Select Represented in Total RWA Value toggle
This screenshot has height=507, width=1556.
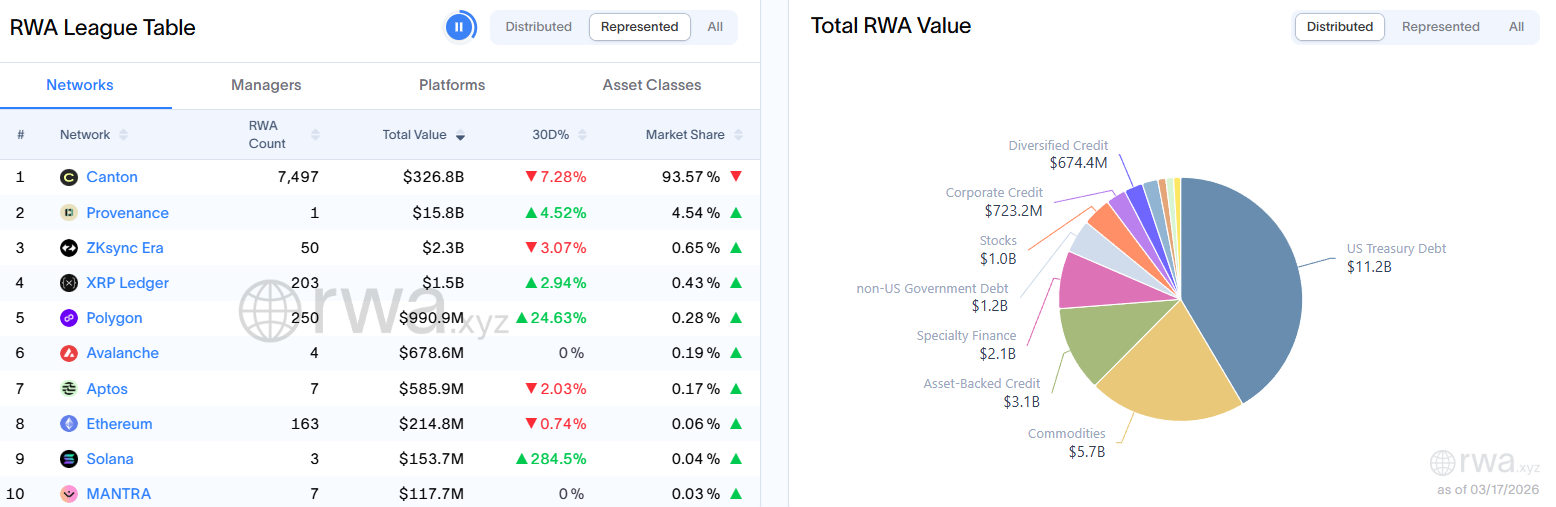pyautogui.click(x=1441, y=27)
